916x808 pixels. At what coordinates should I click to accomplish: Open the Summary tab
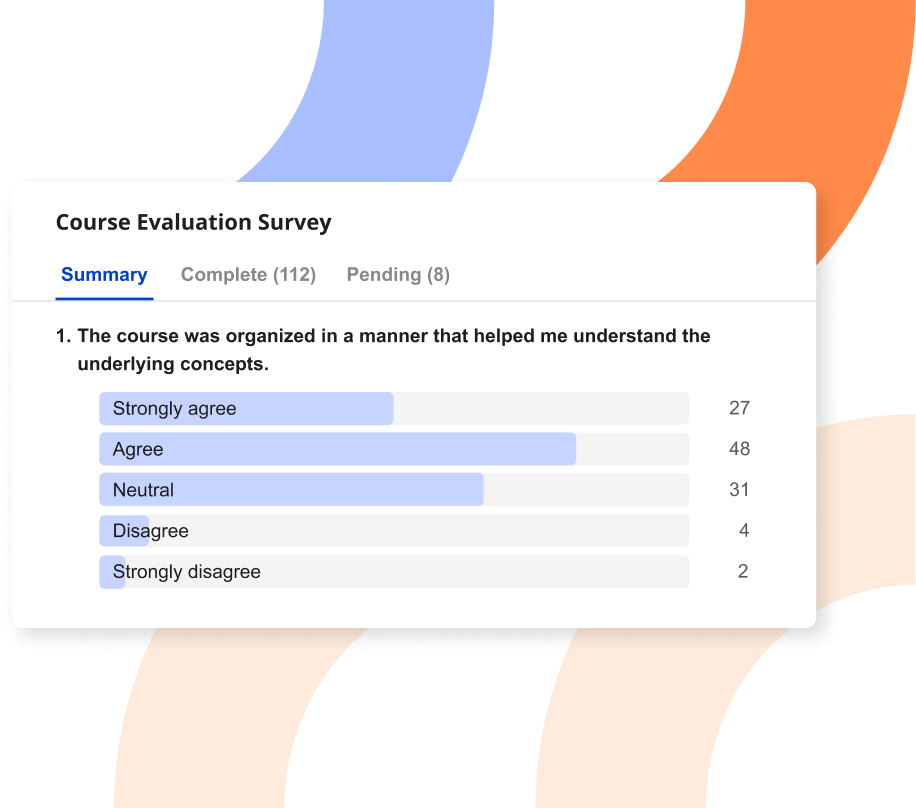[x=104, y=275]
